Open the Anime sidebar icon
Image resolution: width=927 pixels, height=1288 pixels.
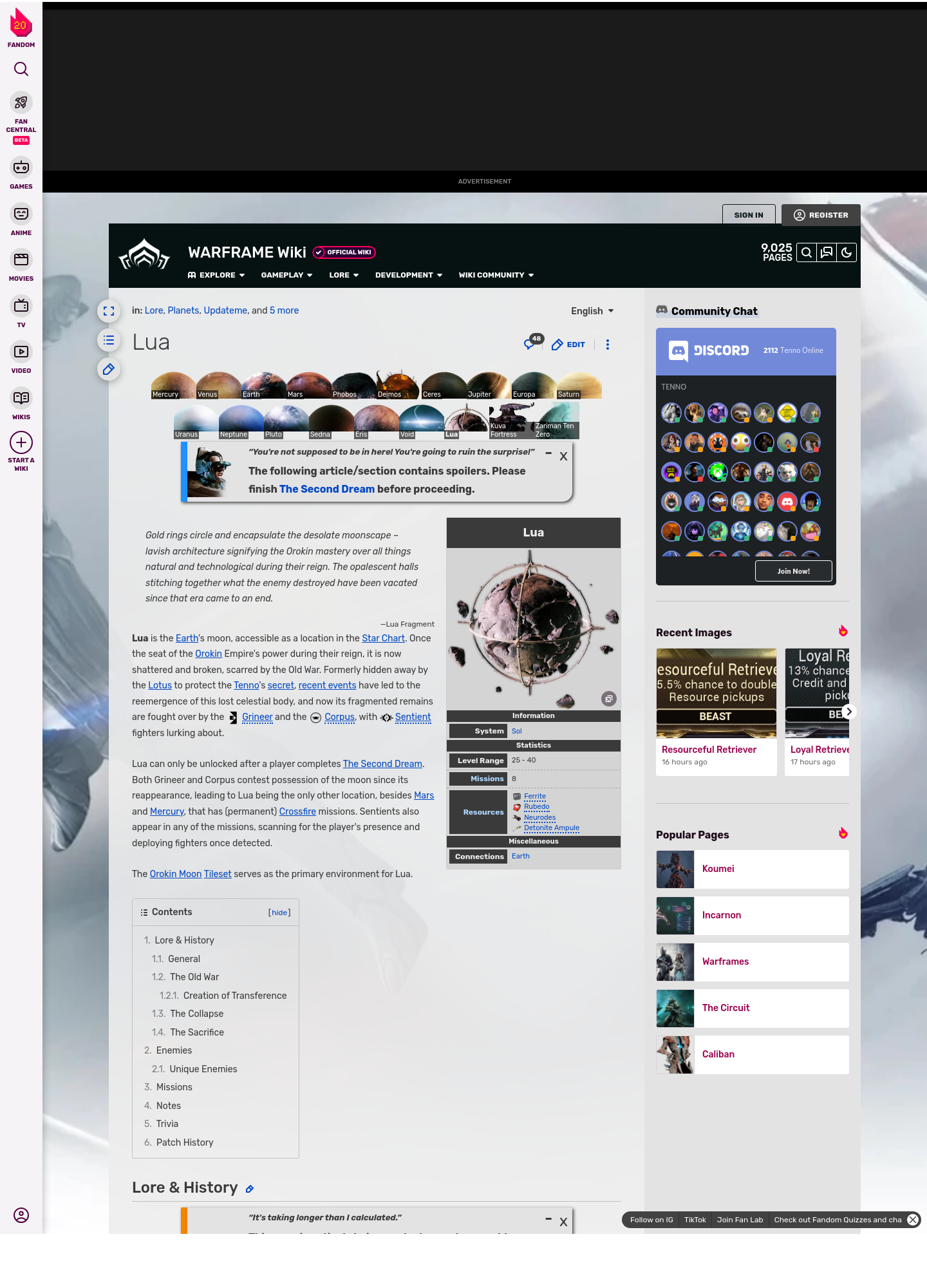pos(21,214)
